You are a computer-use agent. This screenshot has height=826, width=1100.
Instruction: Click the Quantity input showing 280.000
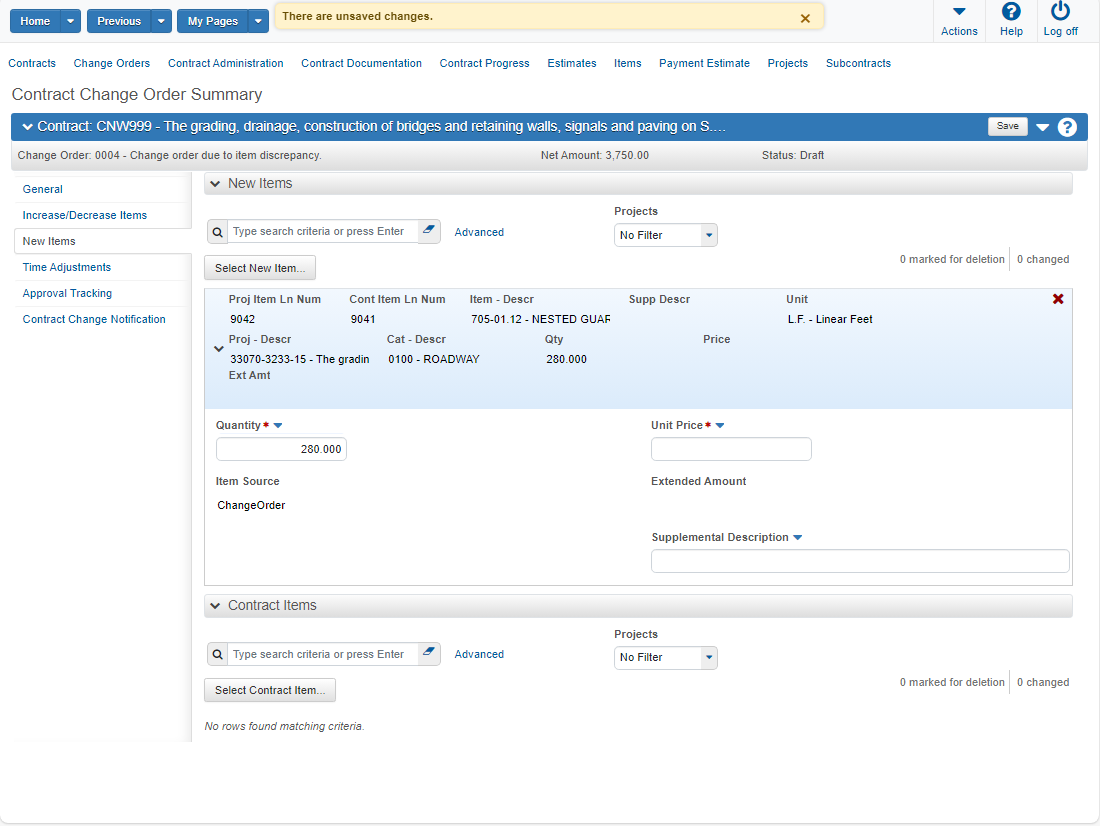[281, 449]
